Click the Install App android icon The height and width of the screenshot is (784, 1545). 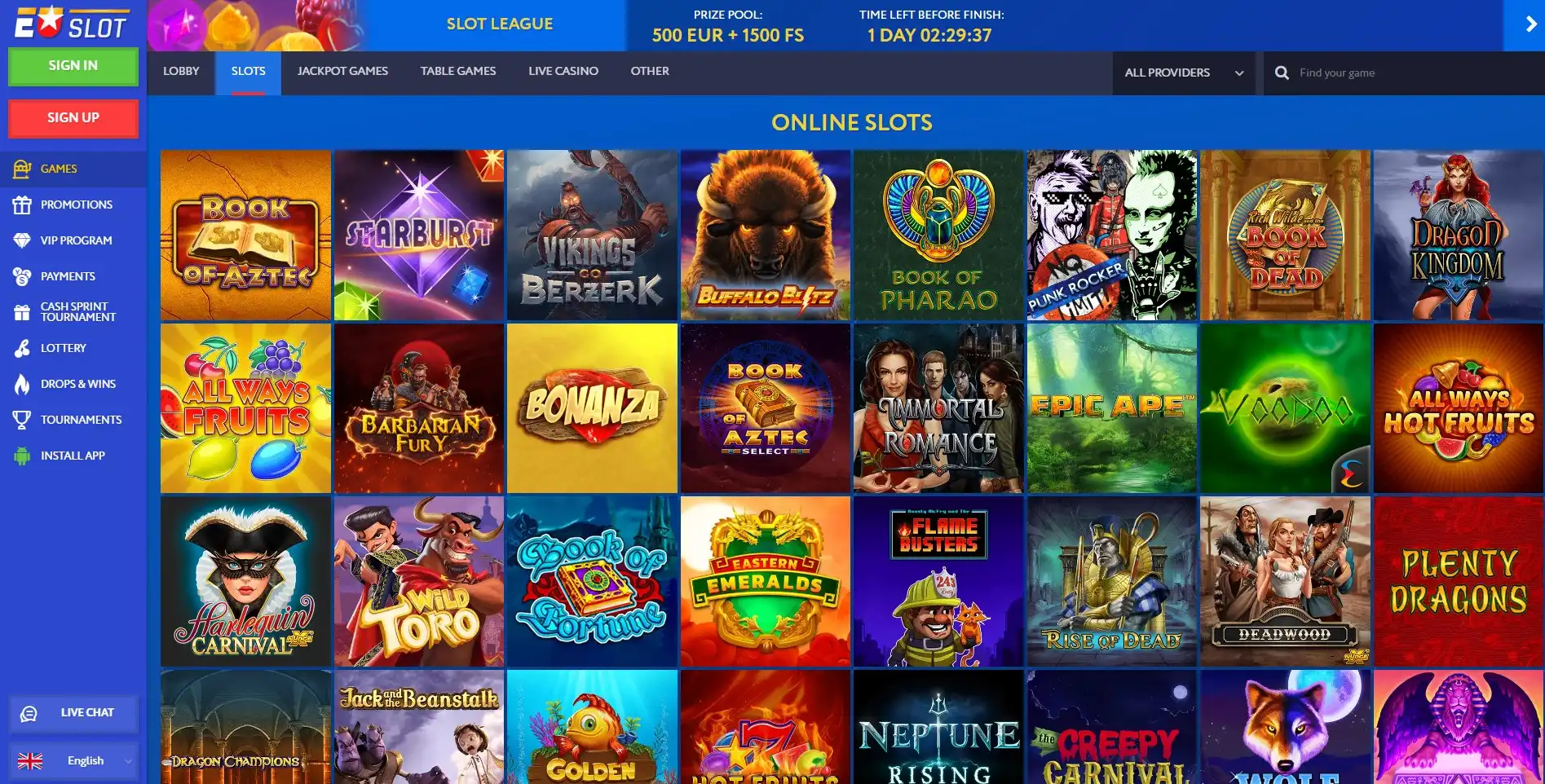[22, 456]
